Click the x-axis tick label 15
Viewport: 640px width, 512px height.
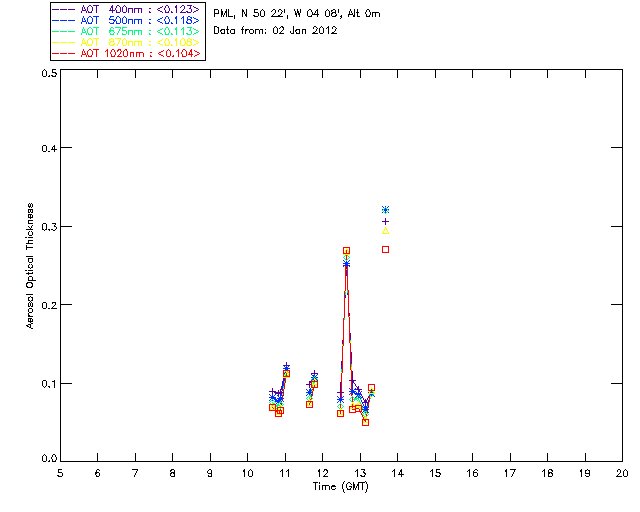click(x=435, y=473)
